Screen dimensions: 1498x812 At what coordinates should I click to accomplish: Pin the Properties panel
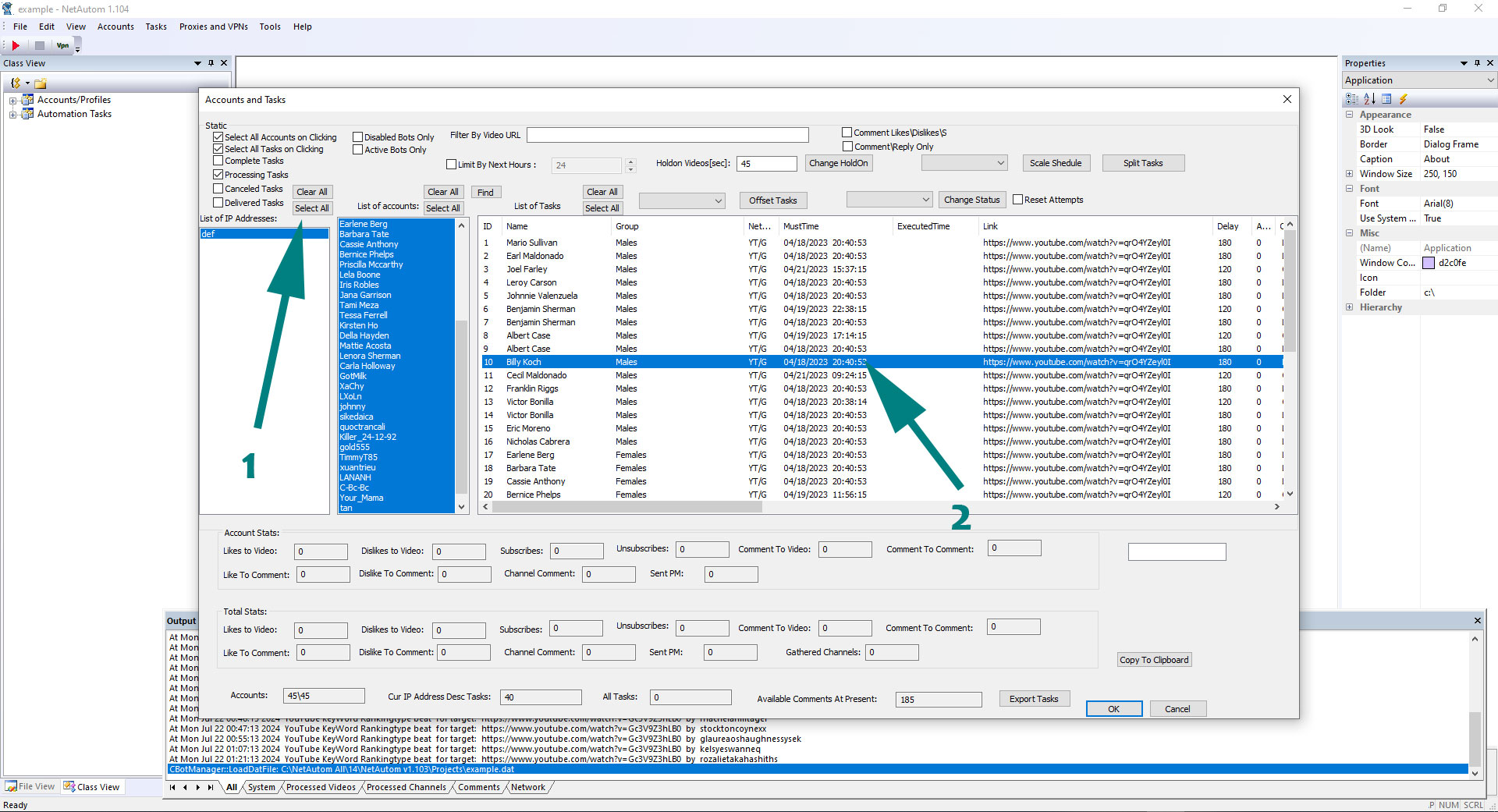tap(1477, 63)
